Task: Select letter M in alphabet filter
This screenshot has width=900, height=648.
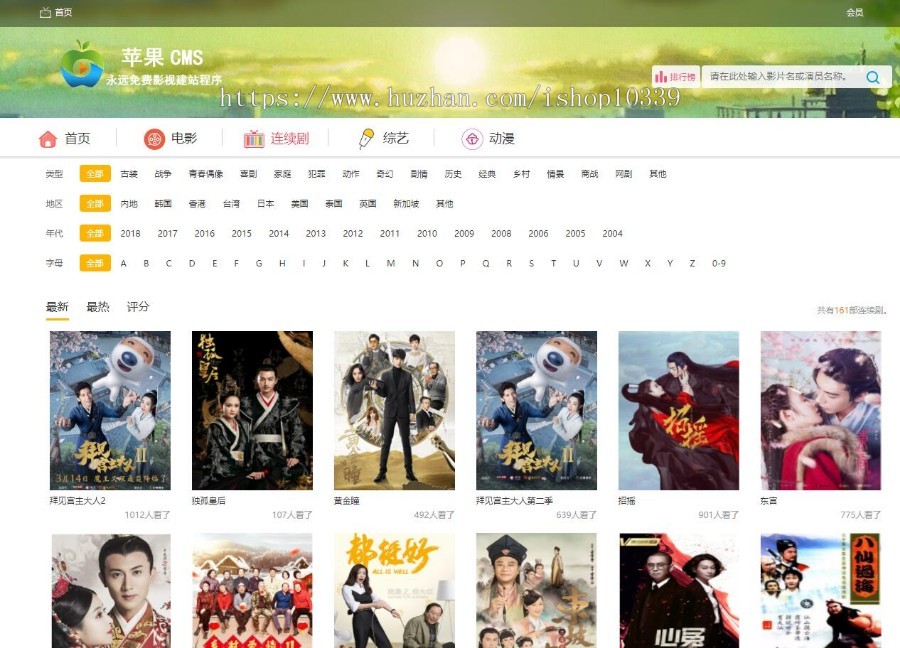Action: (391, 264)
